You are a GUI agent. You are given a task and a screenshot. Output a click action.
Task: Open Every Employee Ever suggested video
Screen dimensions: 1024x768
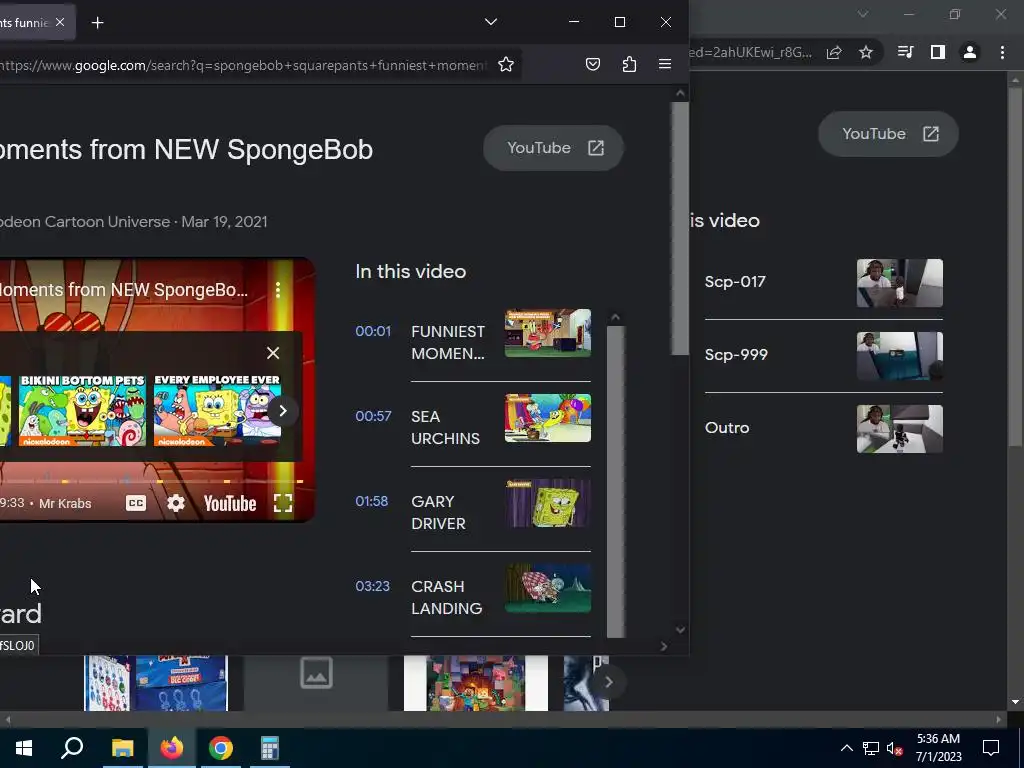pyautogui.click(x=217, y=410)
